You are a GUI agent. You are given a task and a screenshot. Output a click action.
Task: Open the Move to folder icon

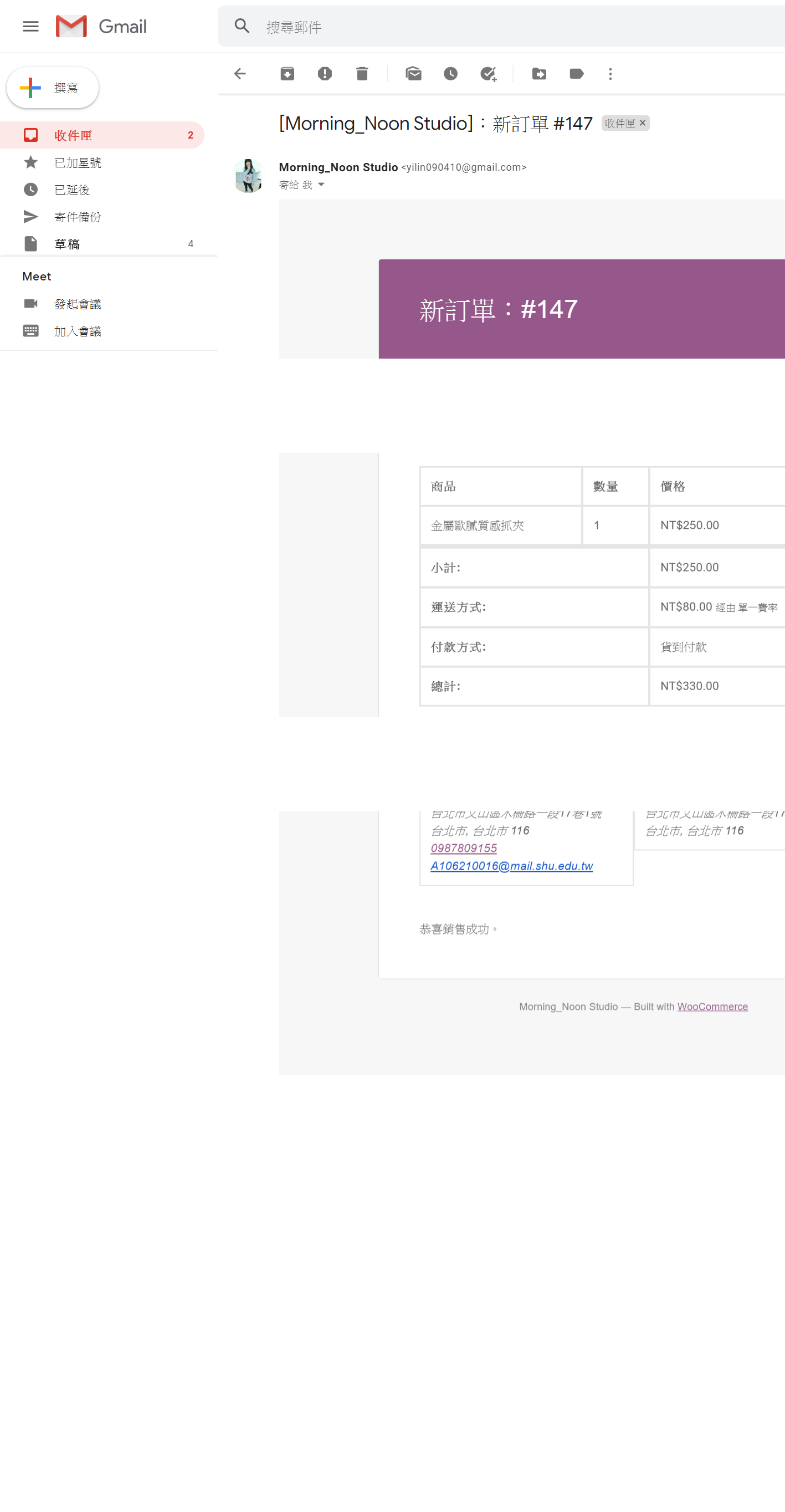point(538,74)
